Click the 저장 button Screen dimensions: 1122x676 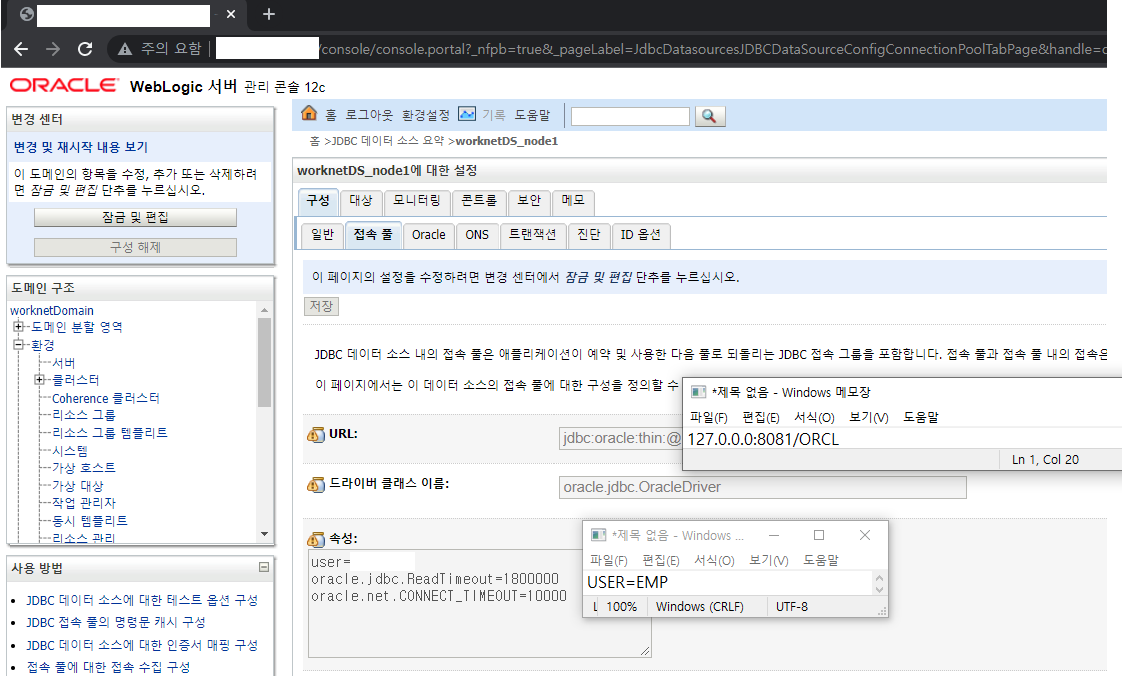click(x=321, y=306)
